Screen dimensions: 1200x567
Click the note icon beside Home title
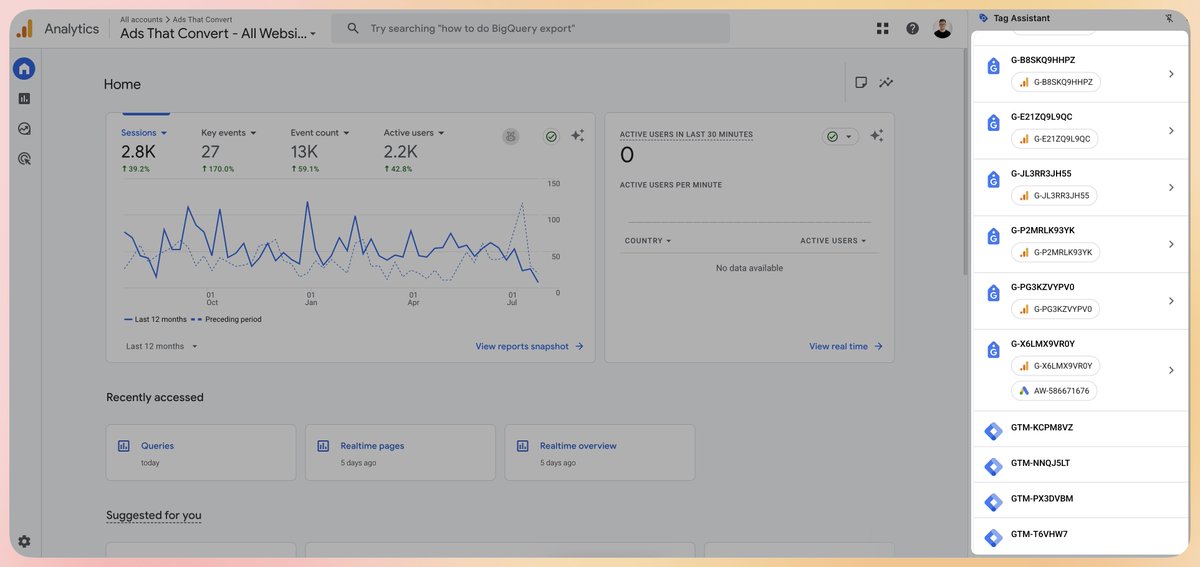pyautogui.click(x=860, y=82)
